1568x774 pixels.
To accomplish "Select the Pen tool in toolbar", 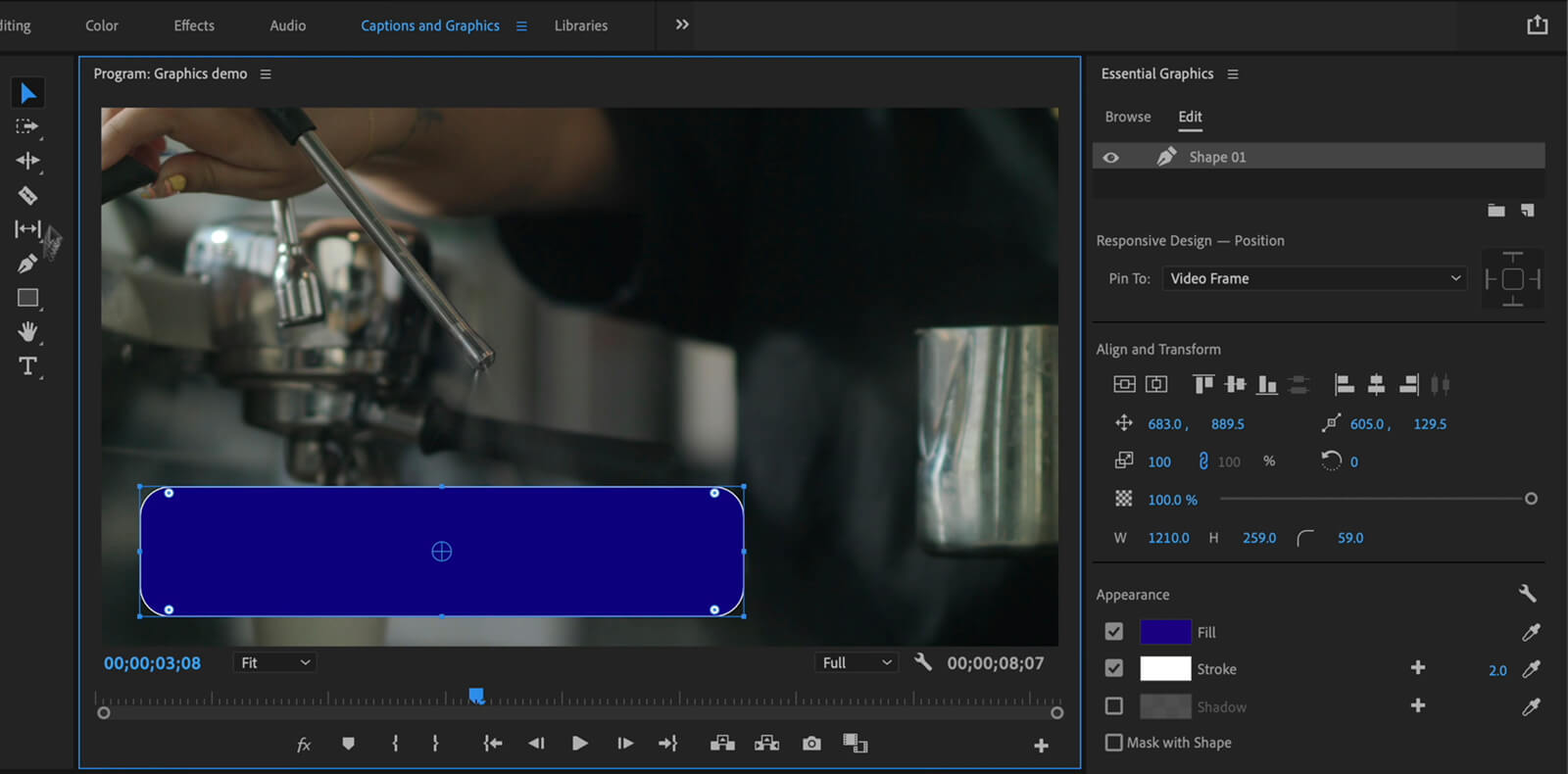I will pyautogui.click(x=26, y=264).
